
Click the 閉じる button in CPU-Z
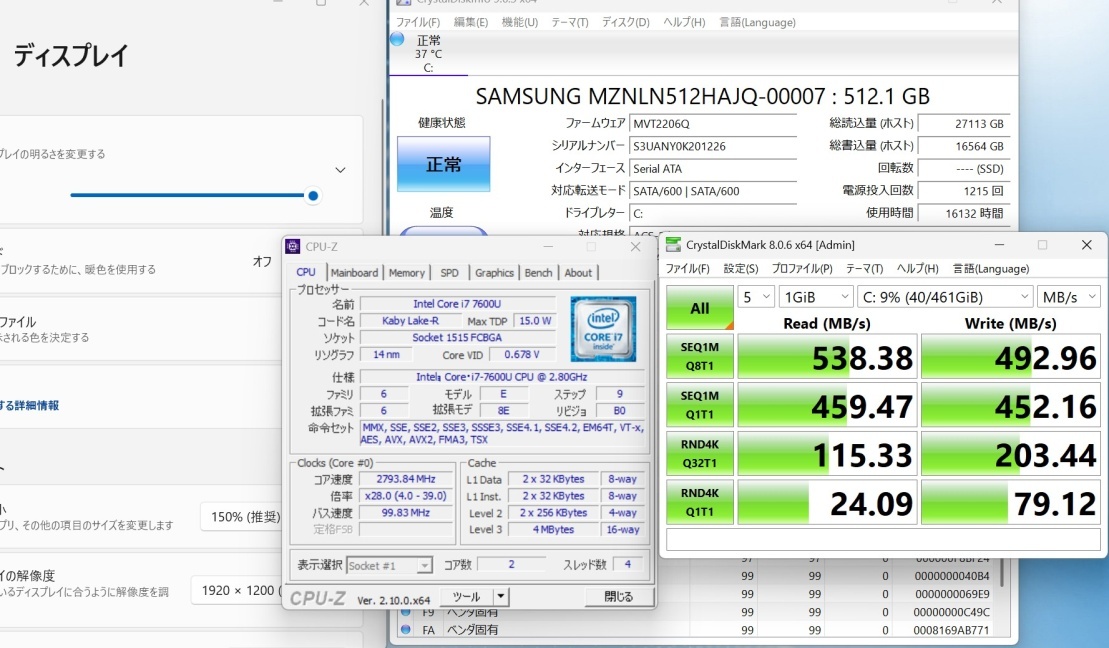[618, 597]
